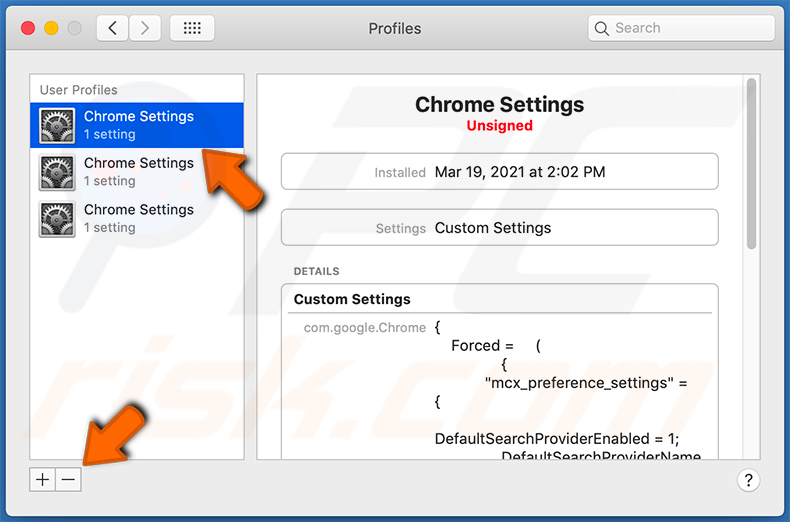Click the Installed field label
The width and height of the screenshot is (790, 522).
400,172
